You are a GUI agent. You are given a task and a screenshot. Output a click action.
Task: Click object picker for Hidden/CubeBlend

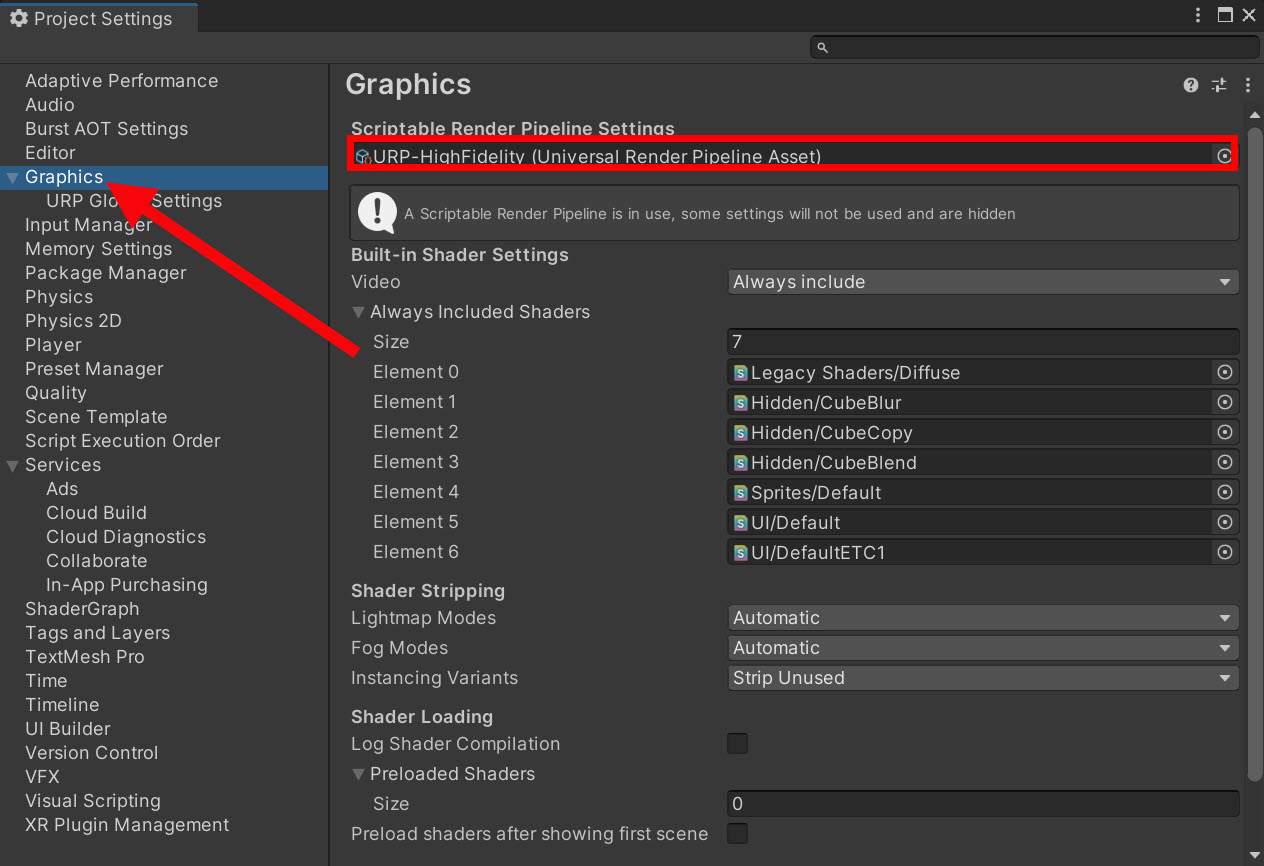point(1224,462)
